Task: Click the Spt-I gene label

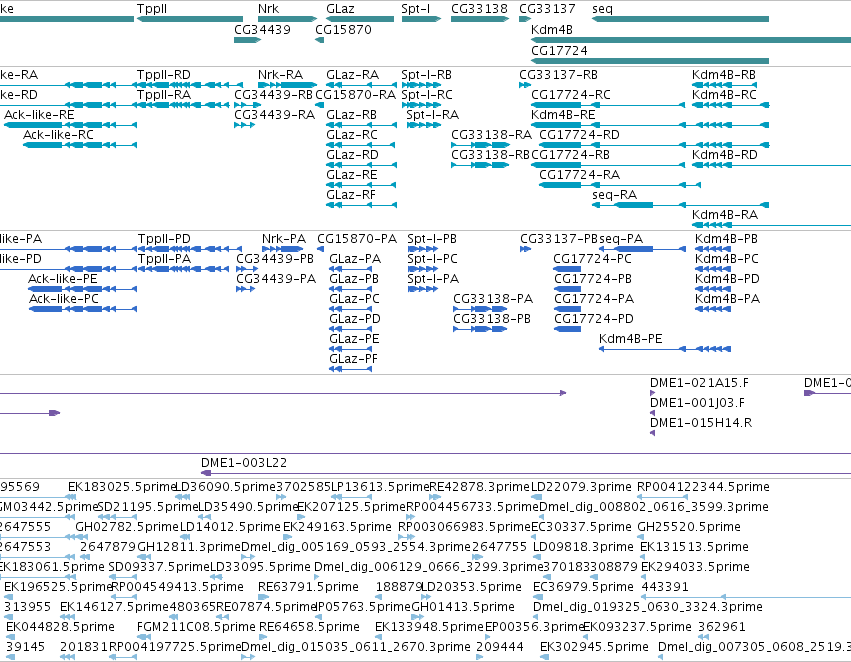Action: (x=416, y=9)
